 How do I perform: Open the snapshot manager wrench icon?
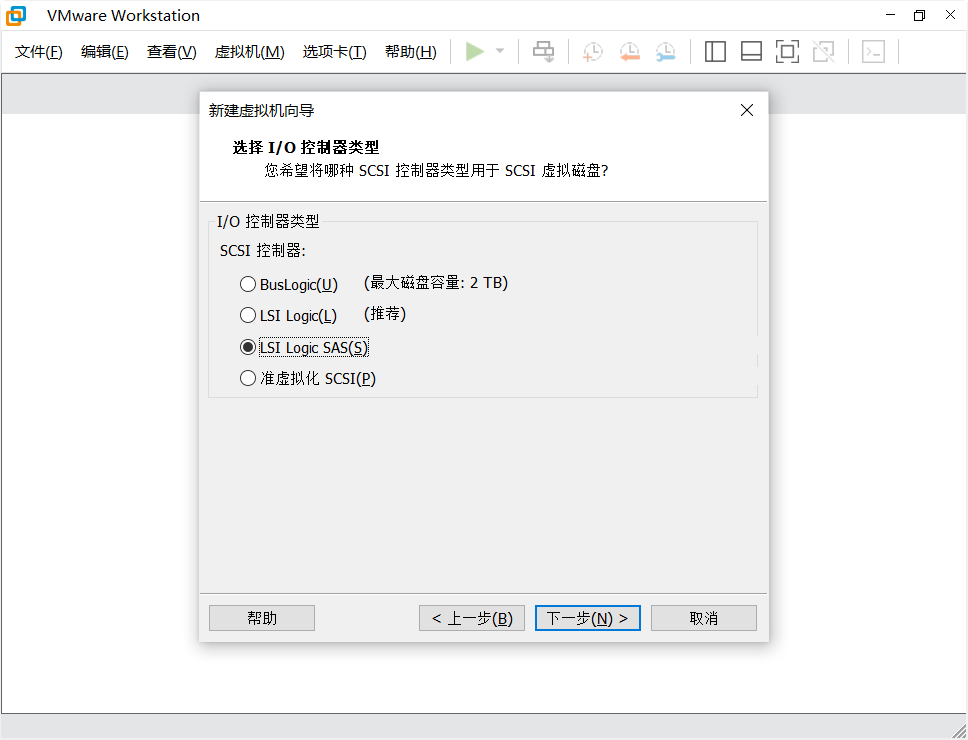(666, 51)
